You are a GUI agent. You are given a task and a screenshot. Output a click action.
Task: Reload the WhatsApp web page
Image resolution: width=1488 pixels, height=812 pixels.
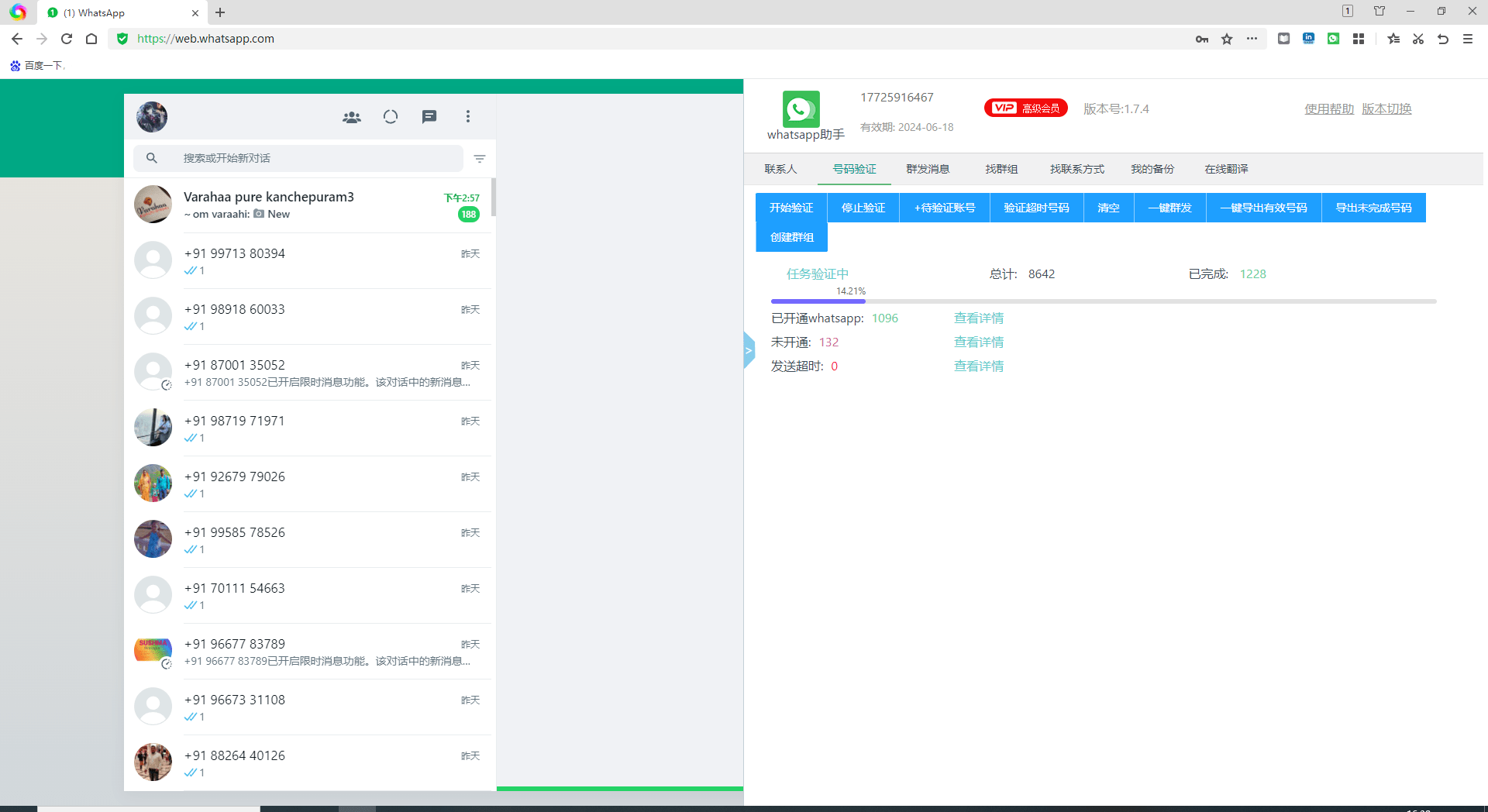tap(67, 39)
